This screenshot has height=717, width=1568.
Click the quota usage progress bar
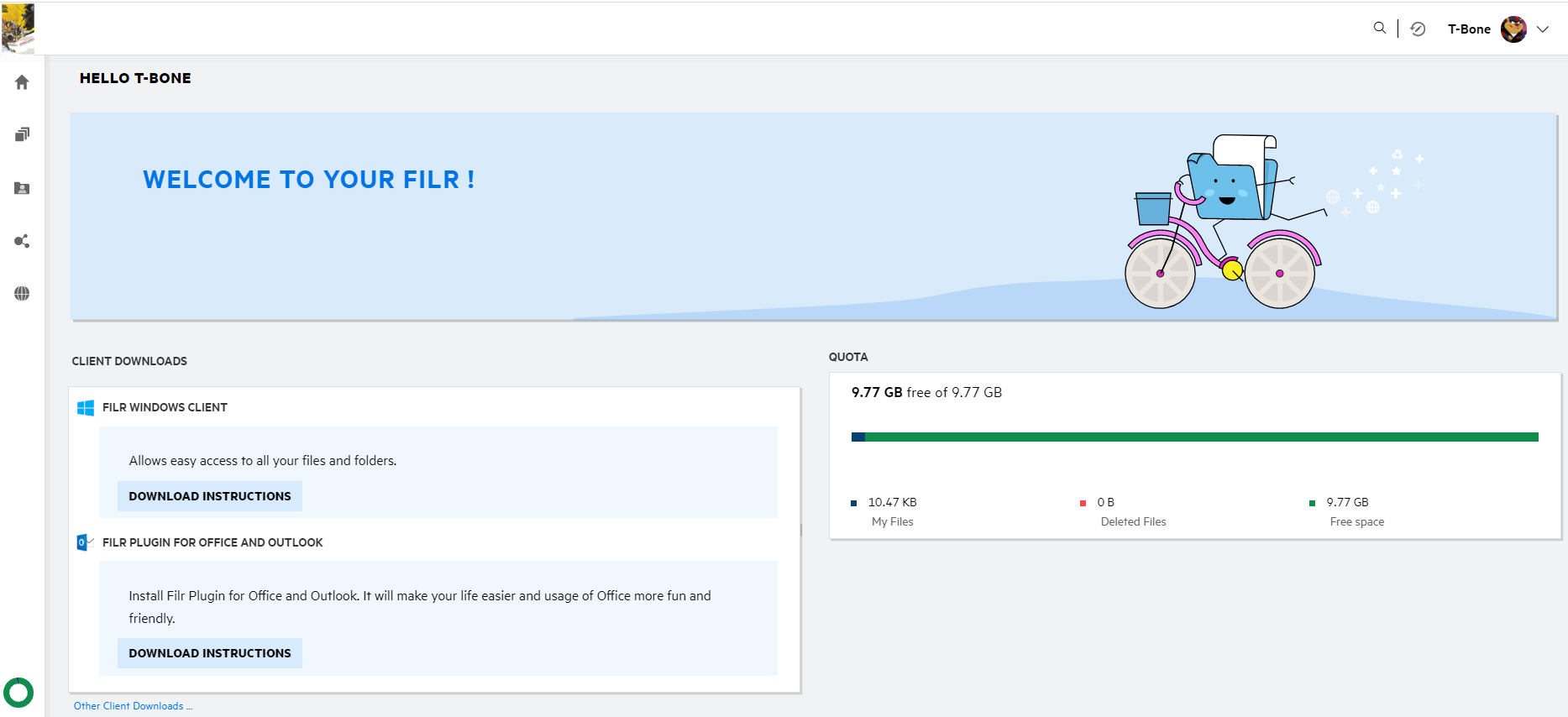pyautogui.click(x=1194, y=437)
